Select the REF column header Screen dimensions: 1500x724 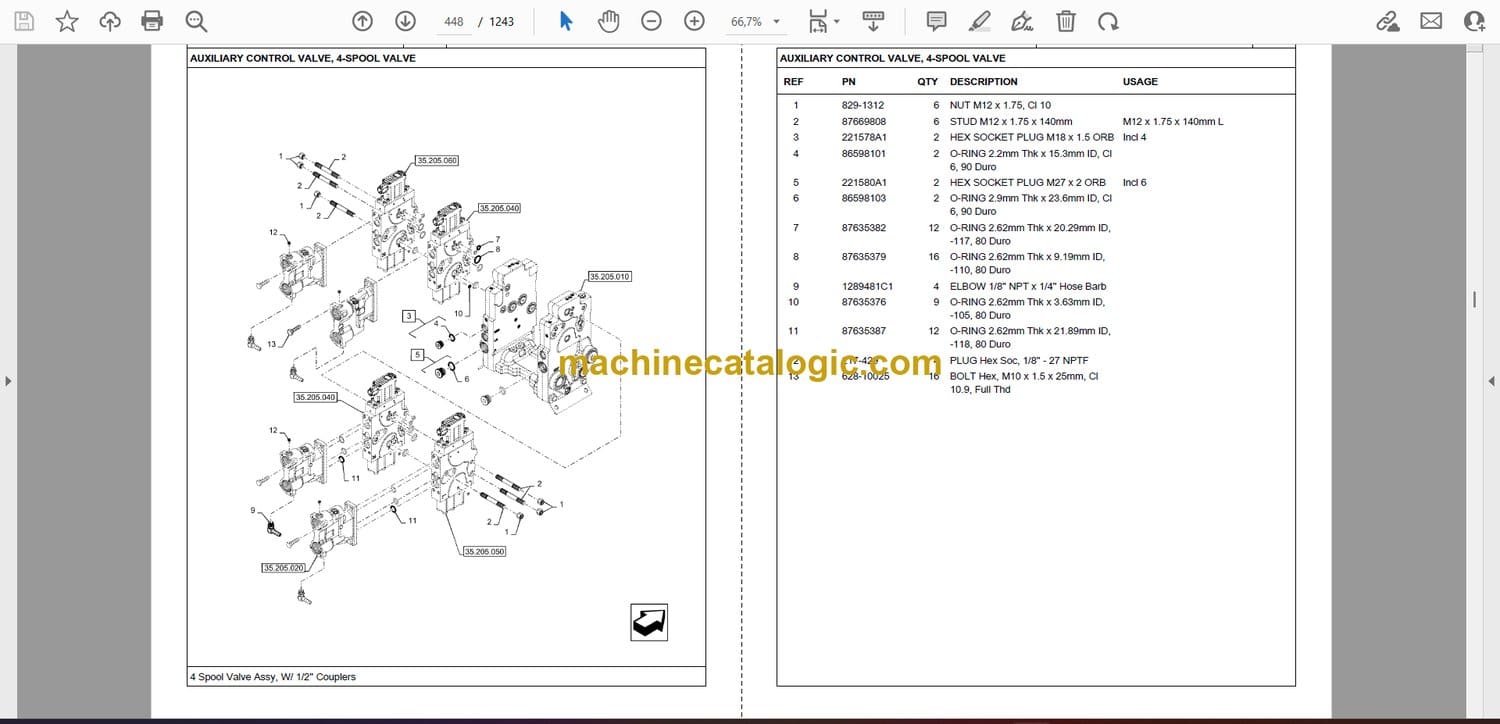click(x=793, y=82)
